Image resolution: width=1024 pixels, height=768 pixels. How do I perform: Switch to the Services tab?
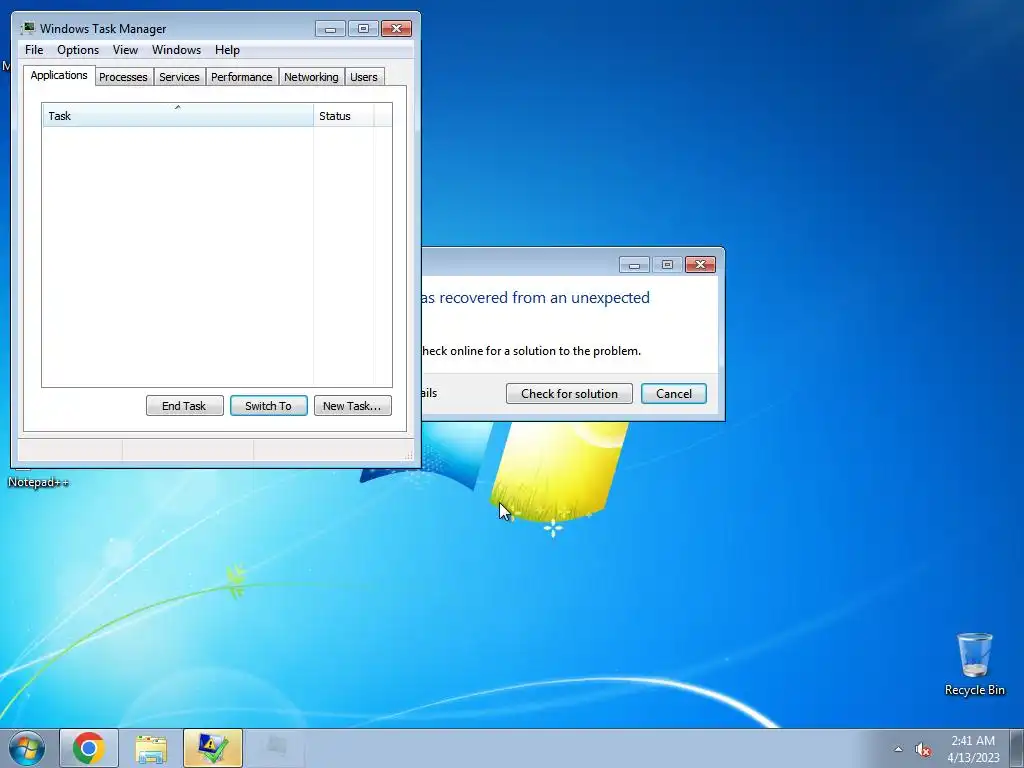click(179, 77)
